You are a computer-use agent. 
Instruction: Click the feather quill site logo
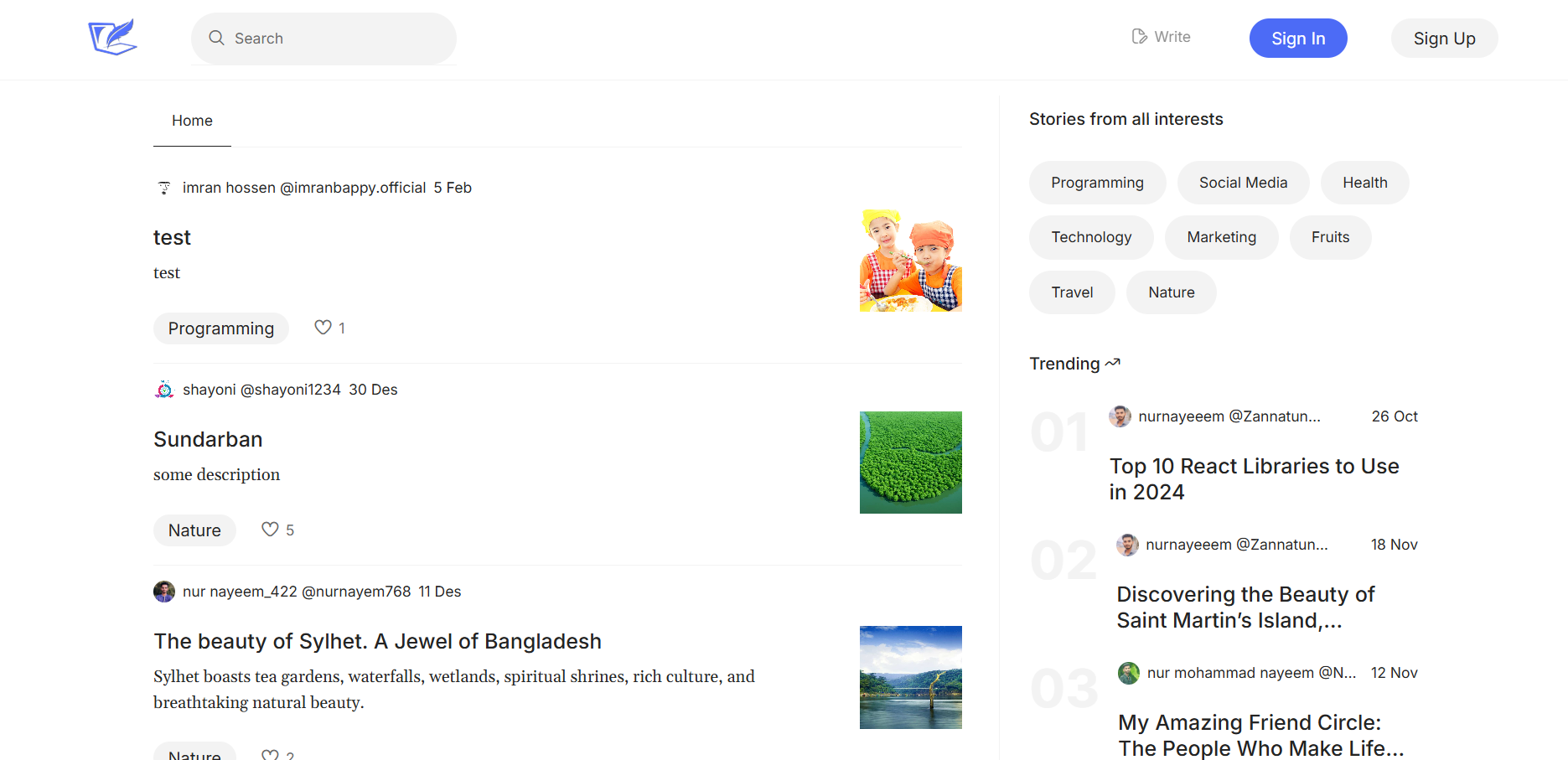pyautogui.click(x=112, y=38)
